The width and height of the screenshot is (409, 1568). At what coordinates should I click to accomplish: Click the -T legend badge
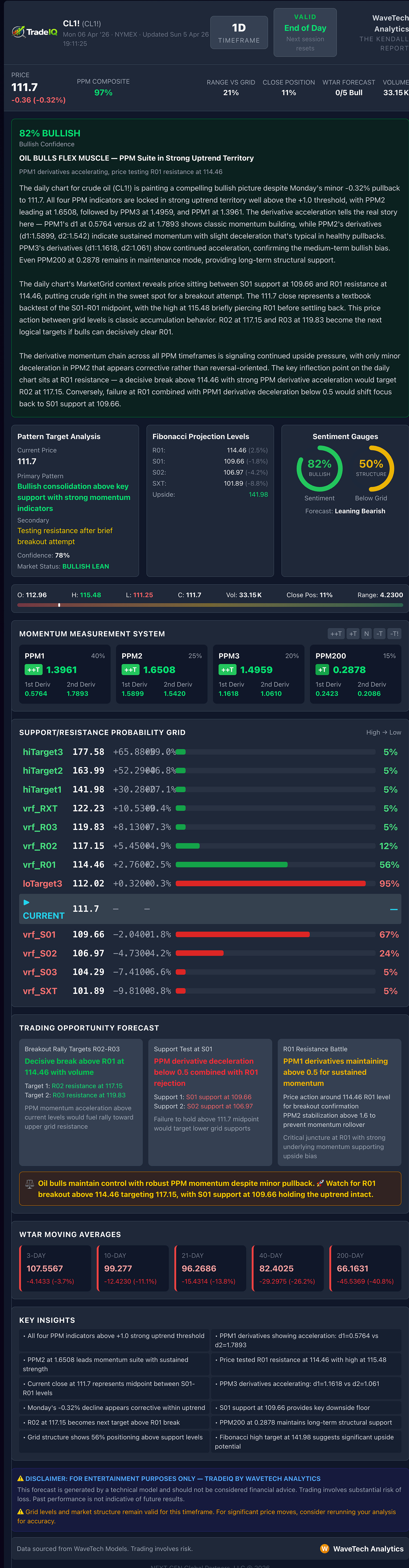coord(380,634)
